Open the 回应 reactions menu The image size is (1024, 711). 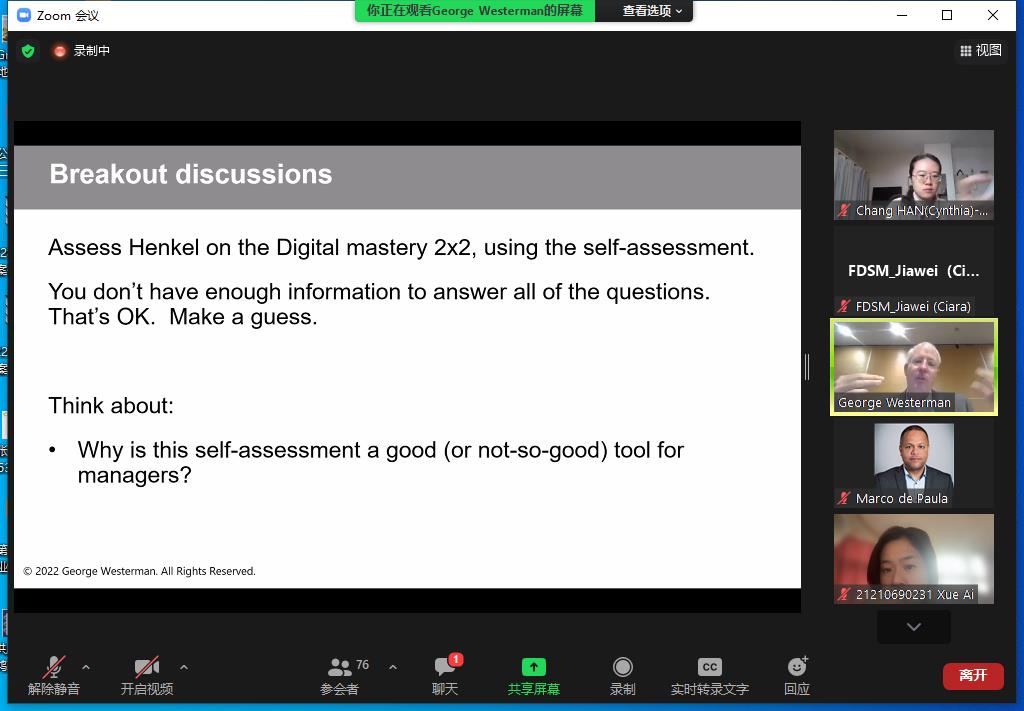point(797,676)
